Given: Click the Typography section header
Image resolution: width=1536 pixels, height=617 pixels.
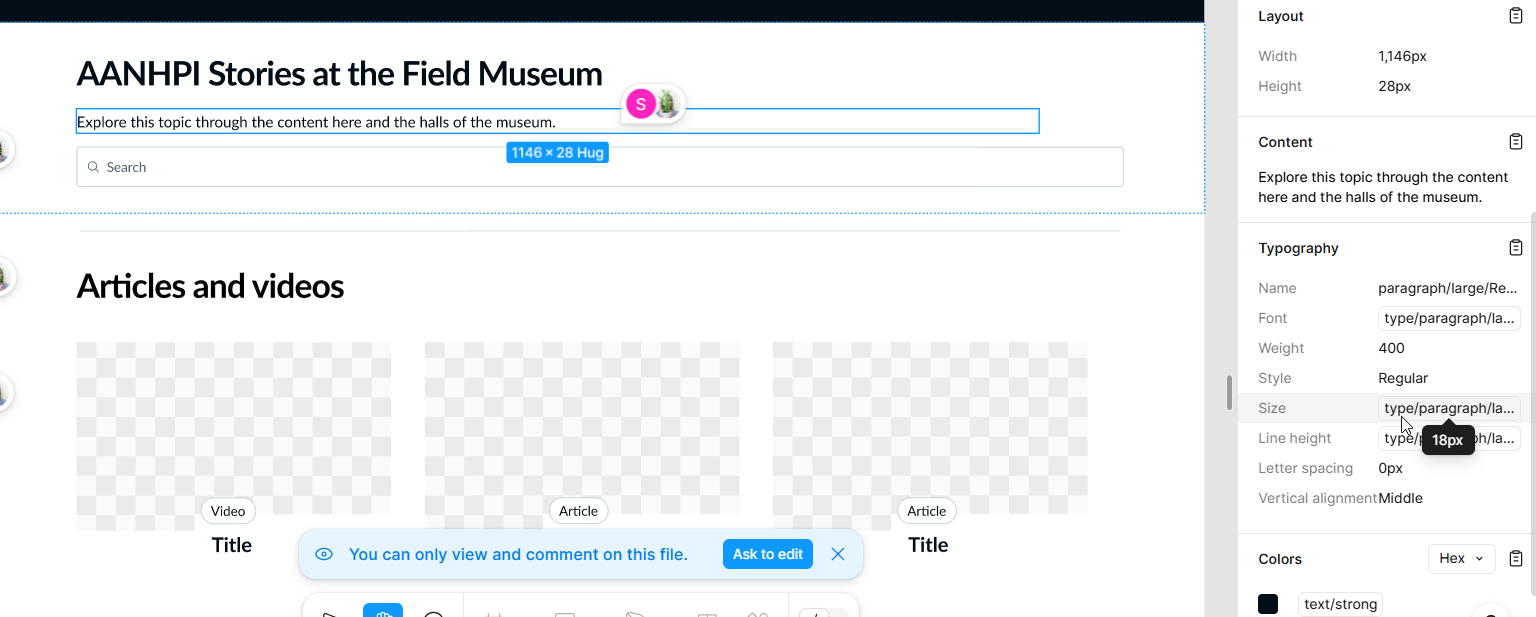Looking at the screenshot, I should [x=1298, y=248].
